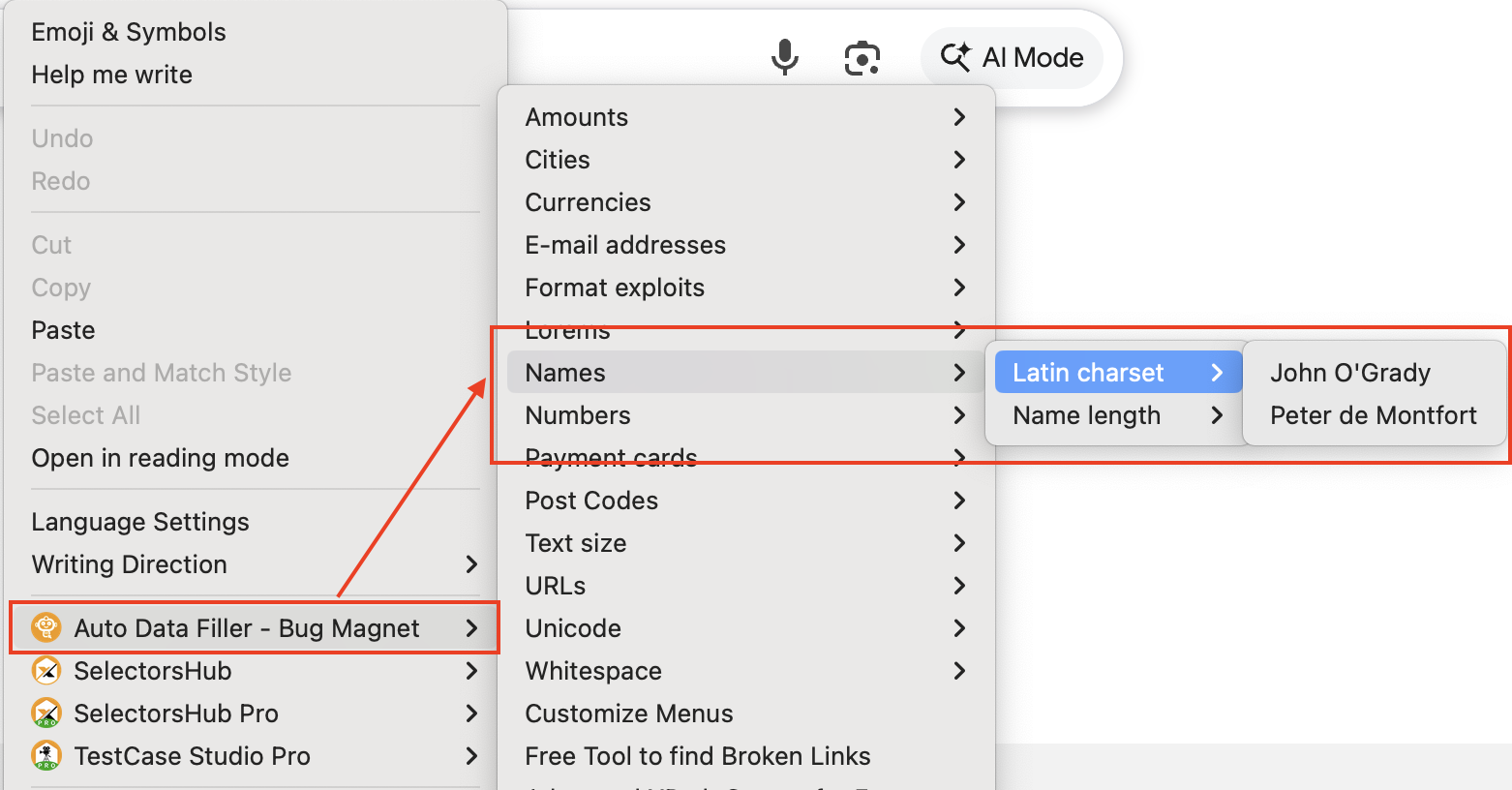The image size is (1512, 790).
Task: Click the SelectorsHub extension icon
Action: pyautogui.click(x=45, y=671)
